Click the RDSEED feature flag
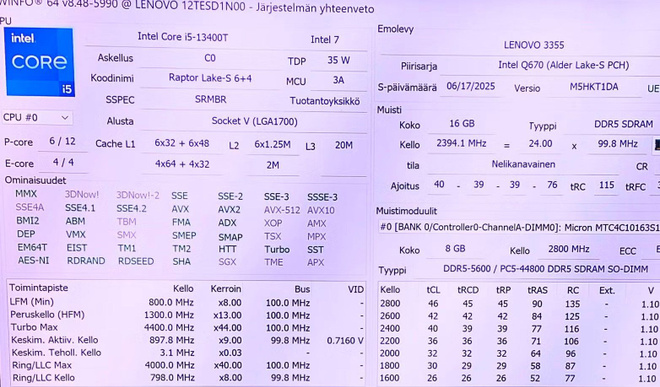Viewport: 660px width, 387px height. click(136, 262)
